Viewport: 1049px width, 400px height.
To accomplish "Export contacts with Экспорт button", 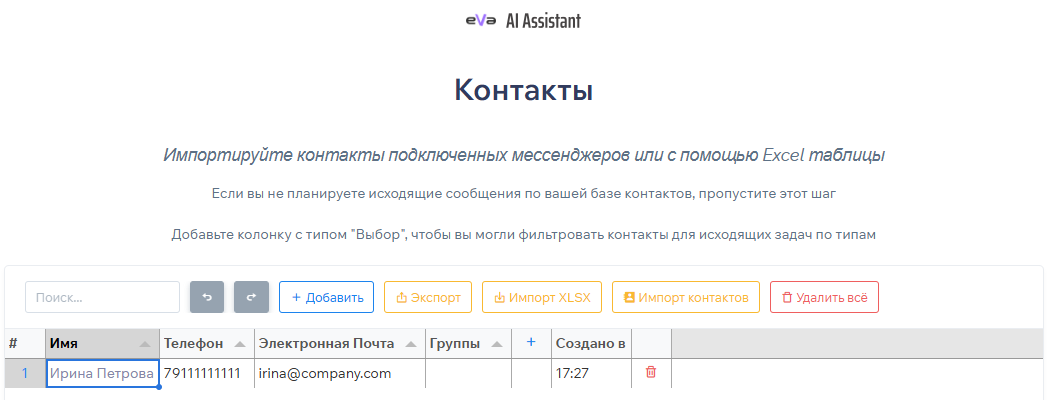I will tap(428, 297).
